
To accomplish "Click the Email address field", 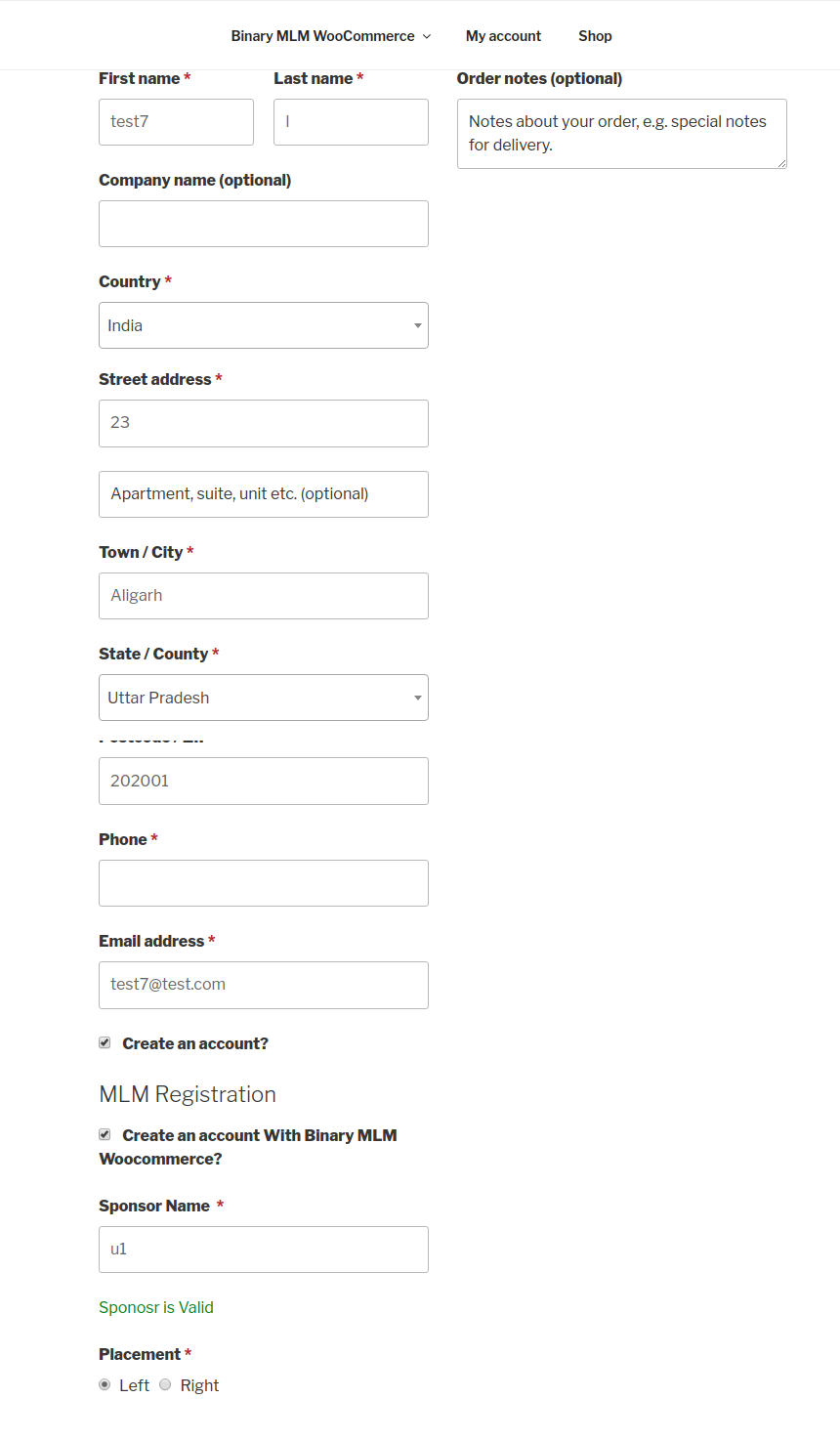I will (x=264, y=985).
